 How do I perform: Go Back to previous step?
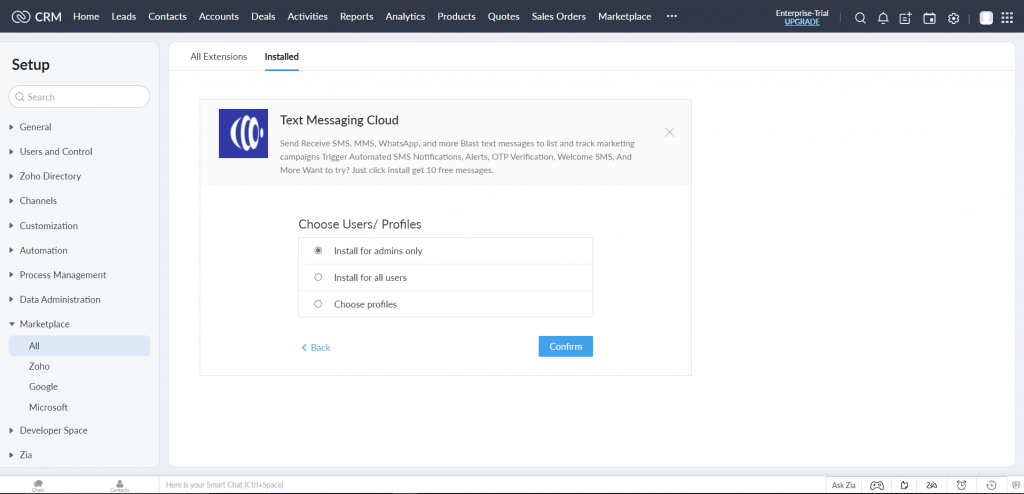click(315, 348)
